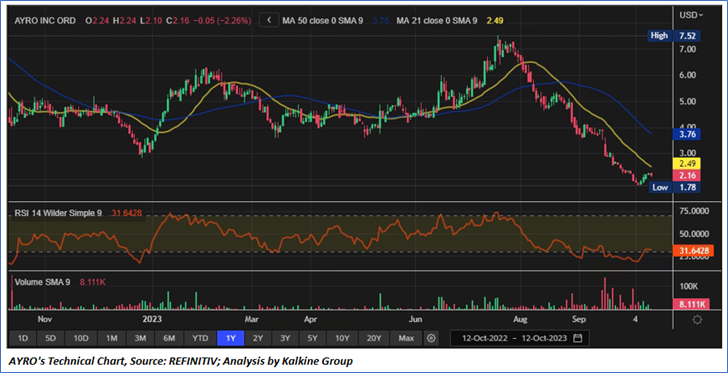Click the 12-Oct-2022 – 12-Oct-2023 date range field
Image resolution: width=728 pixels, height=373 pixels.
point(520,338)
